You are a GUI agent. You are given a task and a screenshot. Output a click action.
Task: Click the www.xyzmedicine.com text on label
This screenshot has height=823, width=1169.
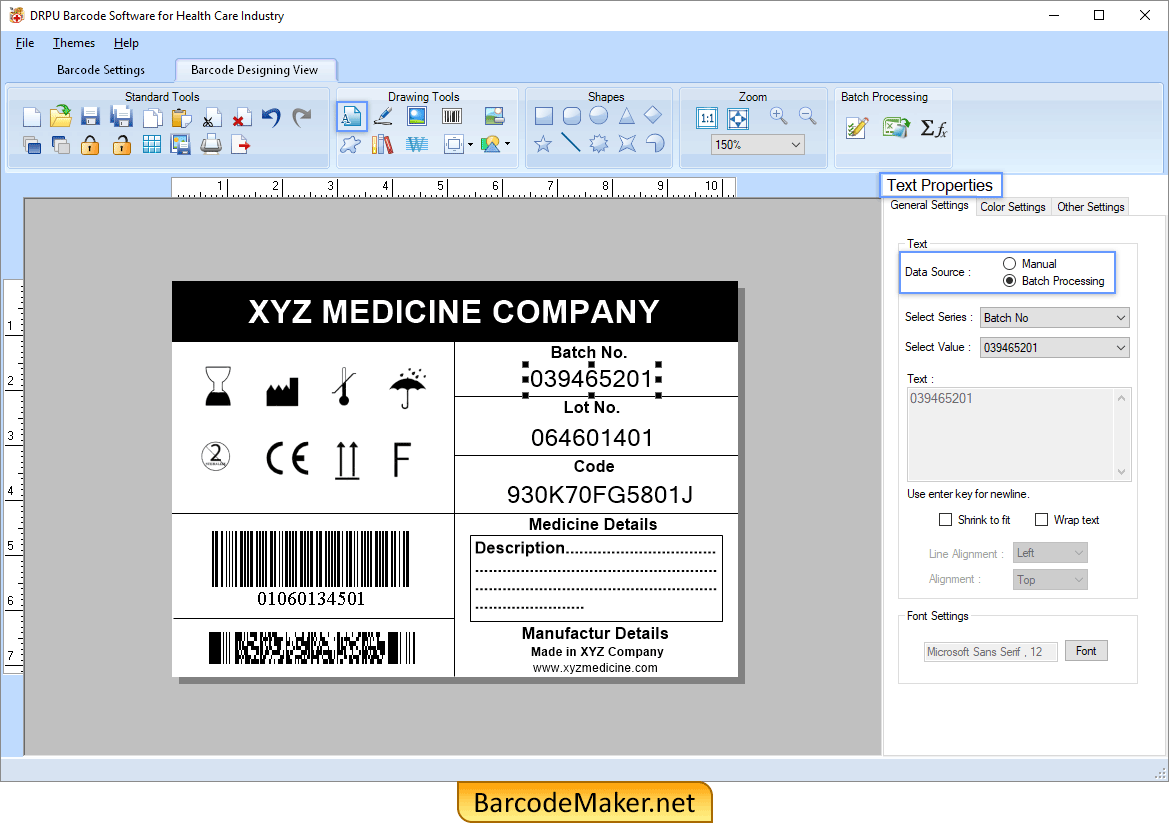595,668
